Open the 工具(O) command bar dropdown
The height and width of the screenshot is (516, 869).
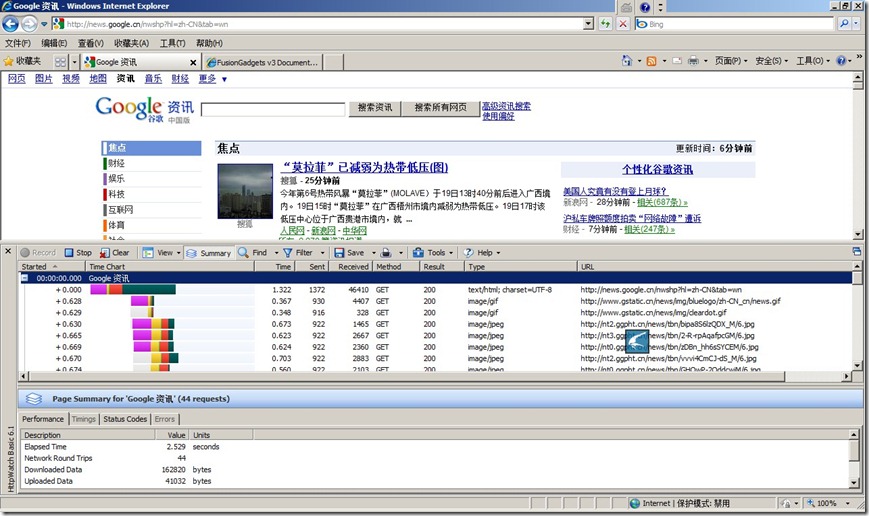click(813, 61)
